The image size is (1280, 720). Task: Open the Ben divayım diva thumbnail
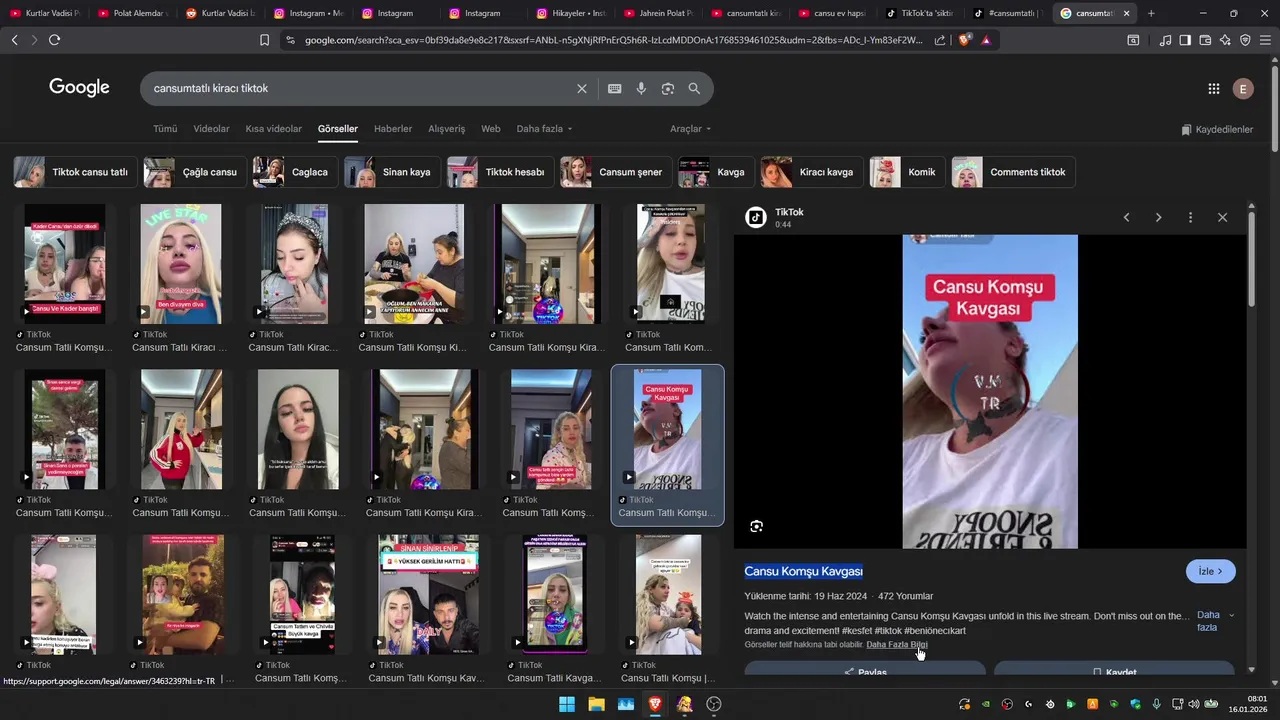pyautogui.click(x=181, y=264)
